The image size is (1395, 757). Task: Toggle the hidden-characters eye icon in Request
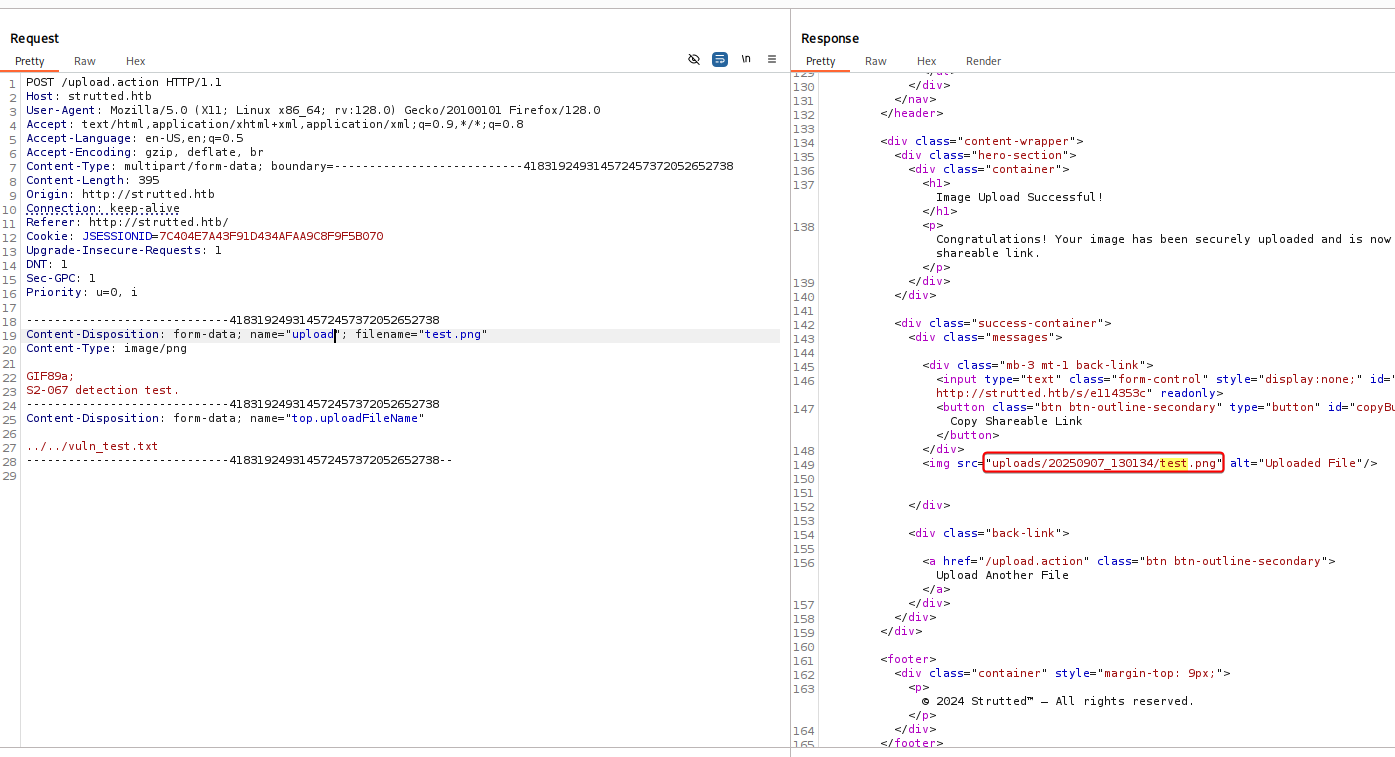694,60
